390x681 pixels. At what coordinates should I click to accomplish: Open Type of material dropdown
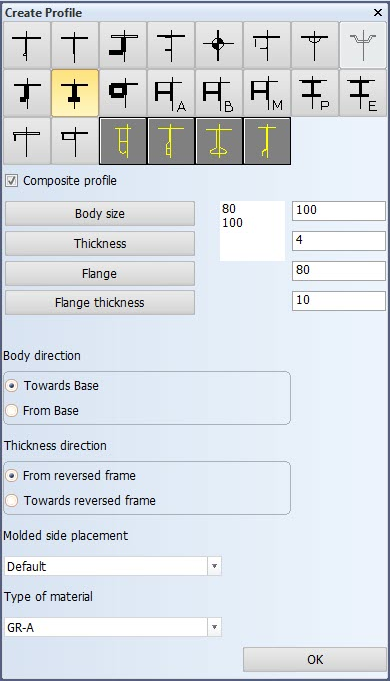214,627
